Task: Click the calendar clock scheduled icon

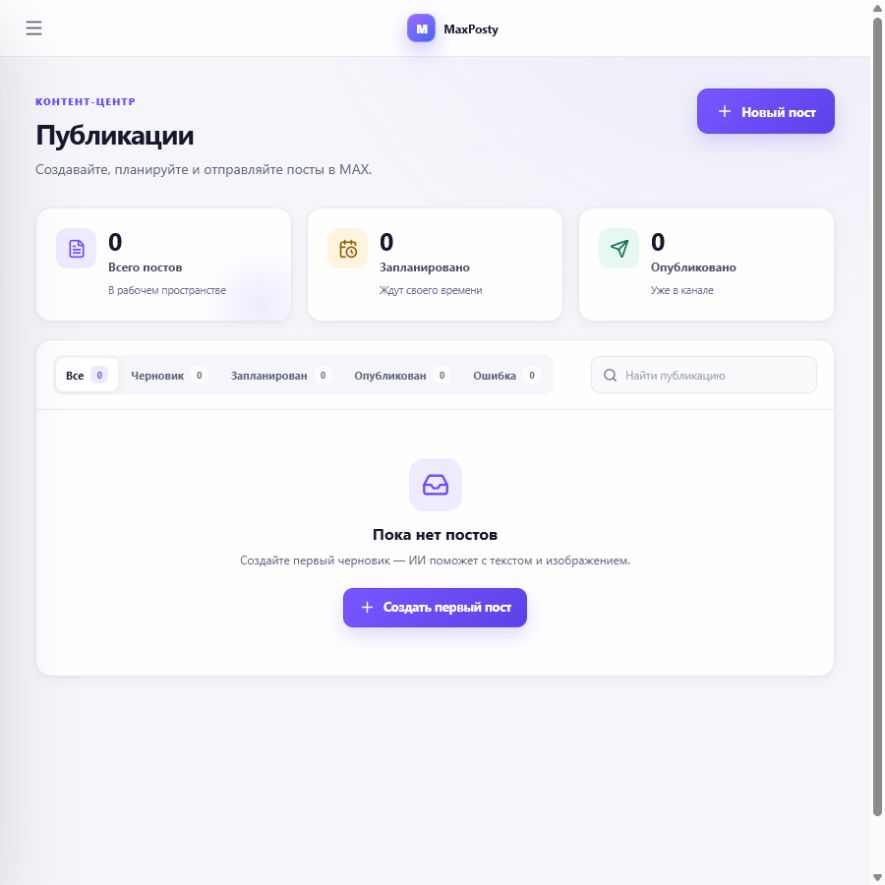Action: click(x=348, y=248)
